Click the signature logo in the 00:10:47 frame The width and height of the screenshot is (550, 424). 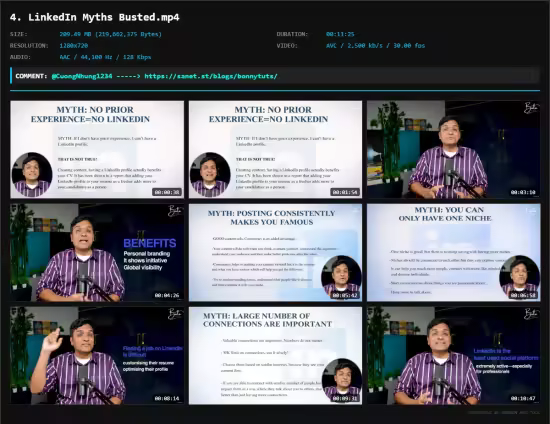point(531,314)
